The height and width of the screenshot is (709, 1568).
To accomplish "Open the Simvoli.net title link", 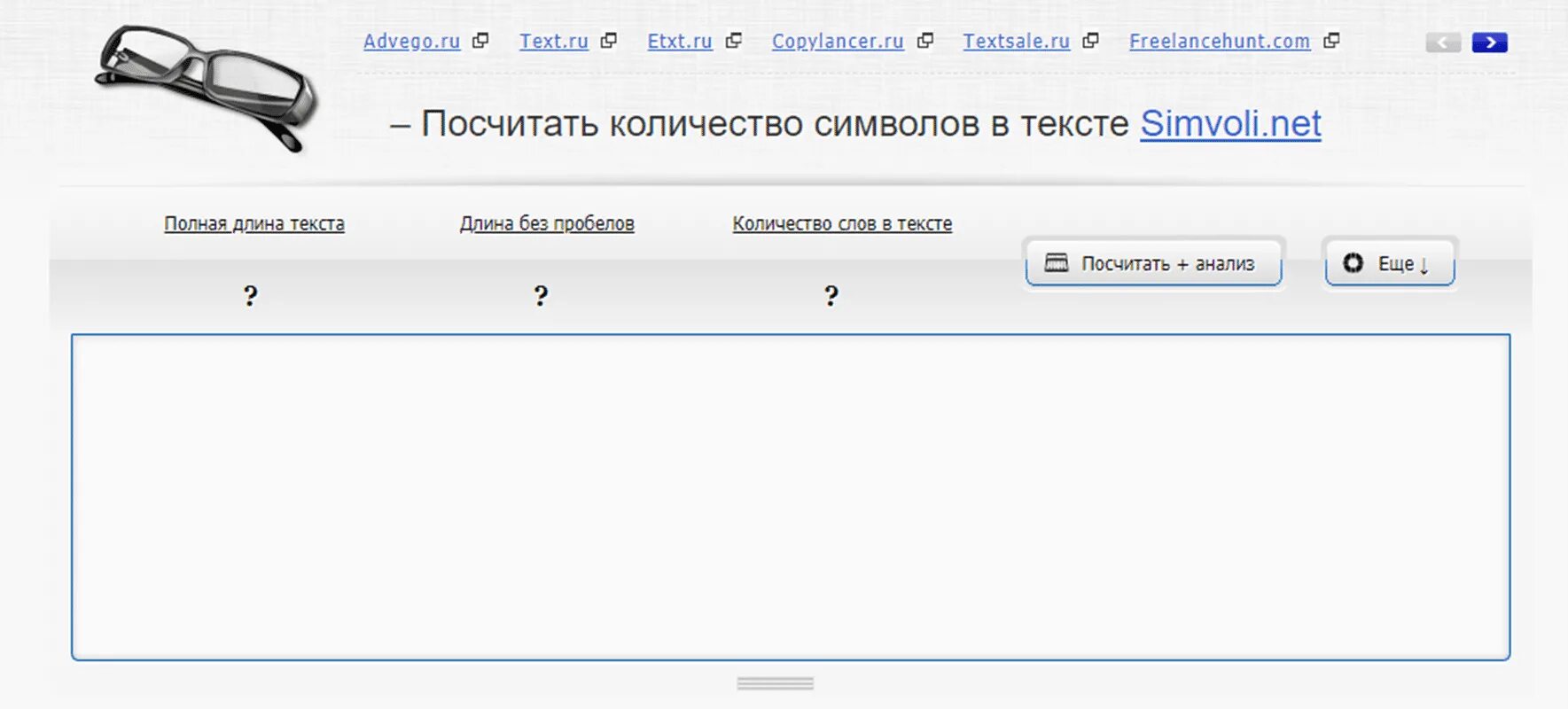I will pos(1230,123).
